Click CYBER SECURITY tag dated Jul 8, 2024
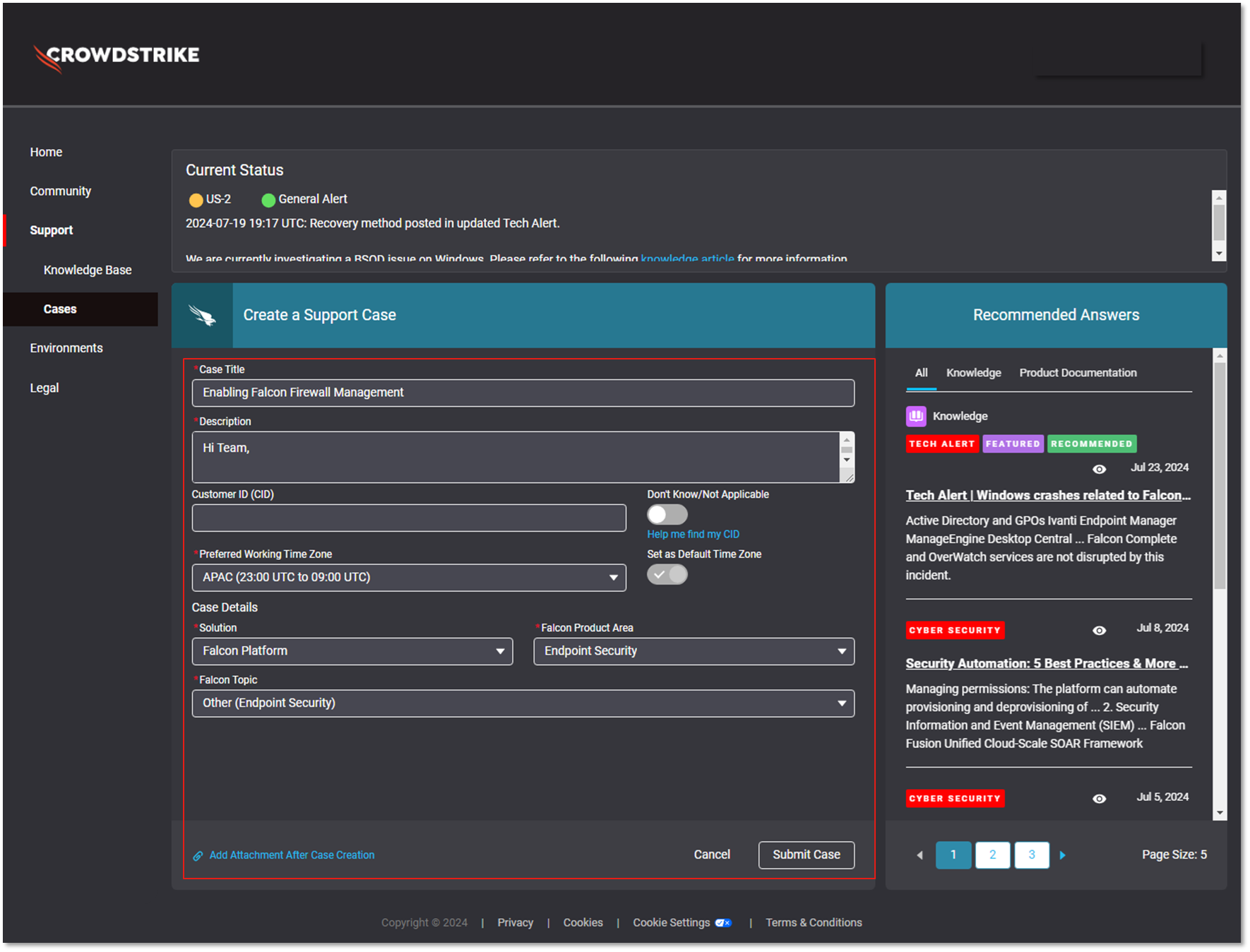This screenshot has height=952, width=1250. pyautogui.click(x=955, y=630)
